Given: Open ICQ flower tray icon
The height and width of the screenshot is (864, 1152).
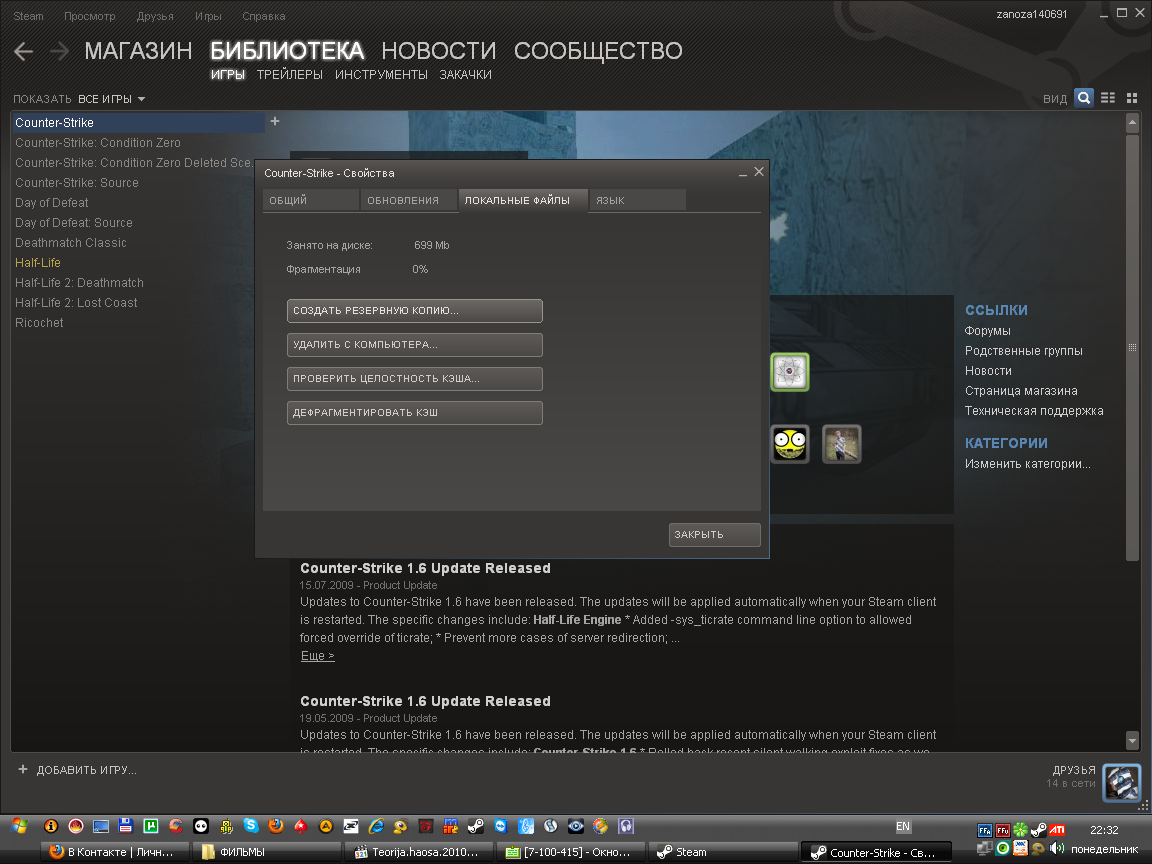Looking at the screenshot, I should click(x=1020, y=830).
